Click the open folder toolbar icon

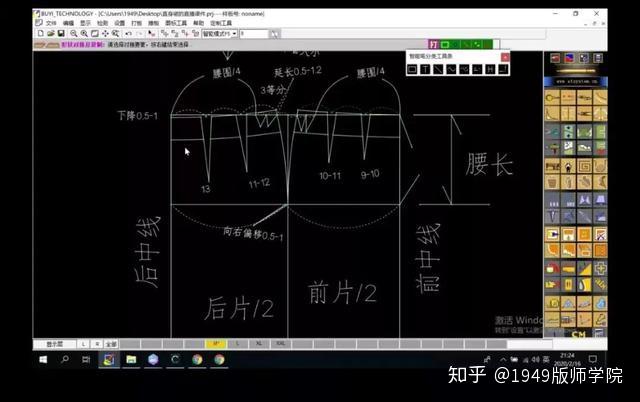tap(51, 33)
